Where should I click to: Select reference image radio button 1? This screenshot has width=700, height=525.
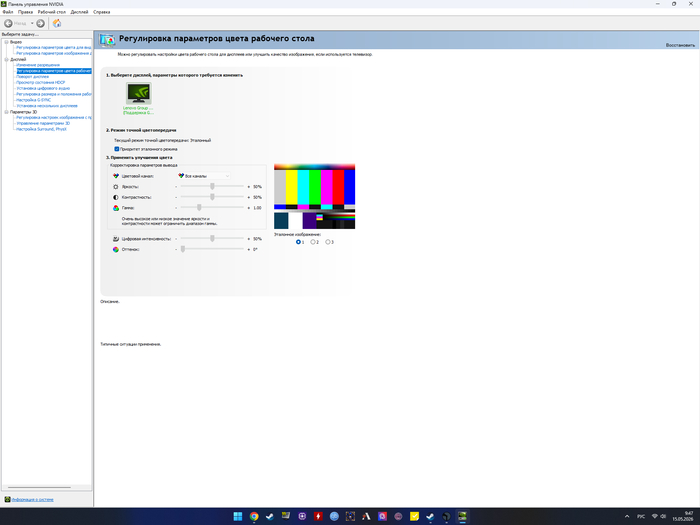click(x=298, y=242)
